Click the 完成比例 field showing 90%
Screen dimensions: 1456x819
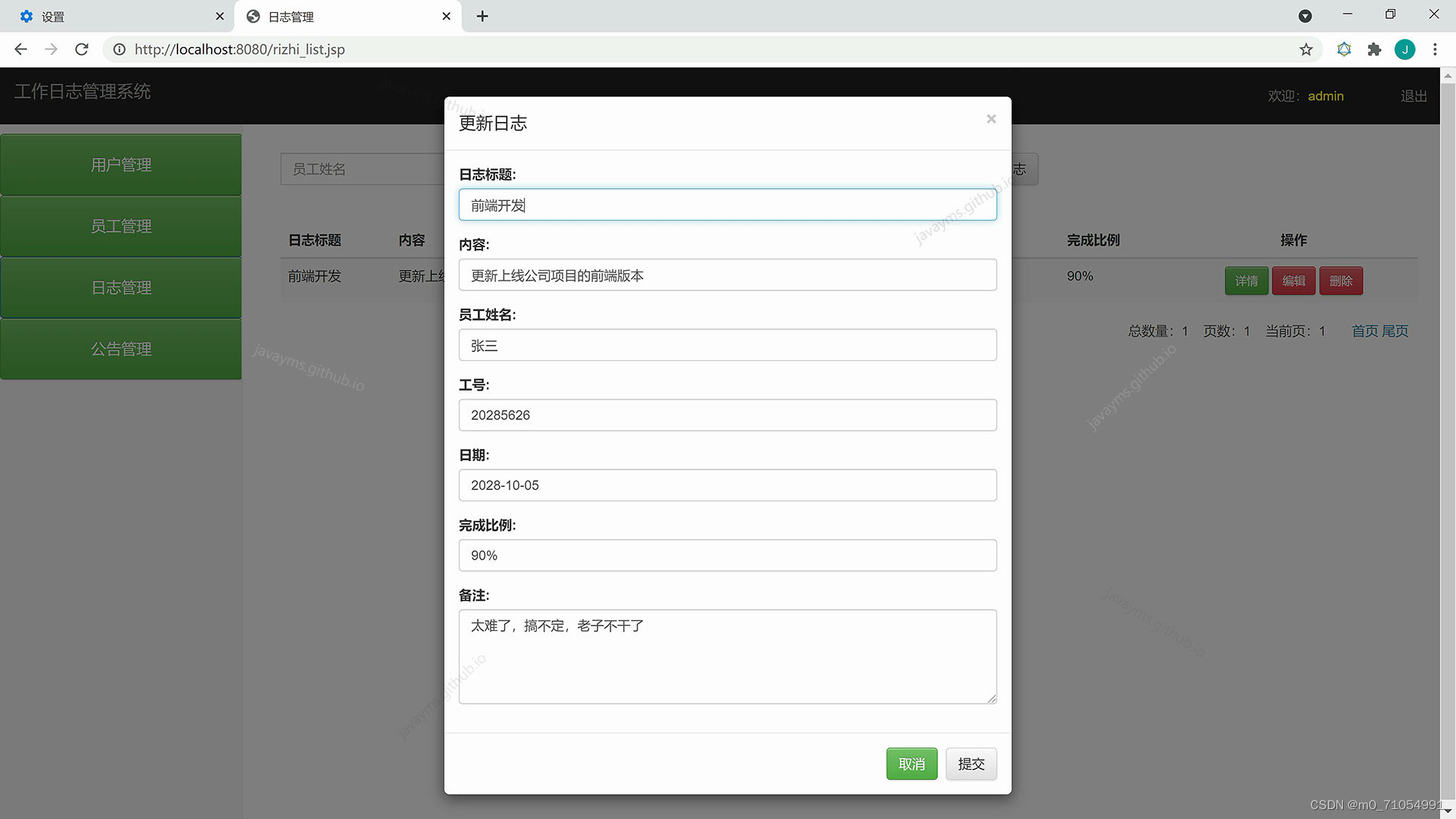click(x=727, y=556)
